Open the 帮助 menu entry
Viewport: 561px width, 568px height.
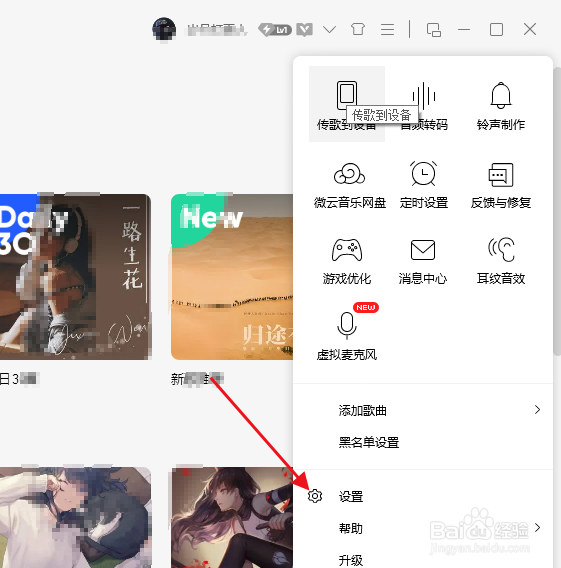pyautogui.click(x=423, y=528)
